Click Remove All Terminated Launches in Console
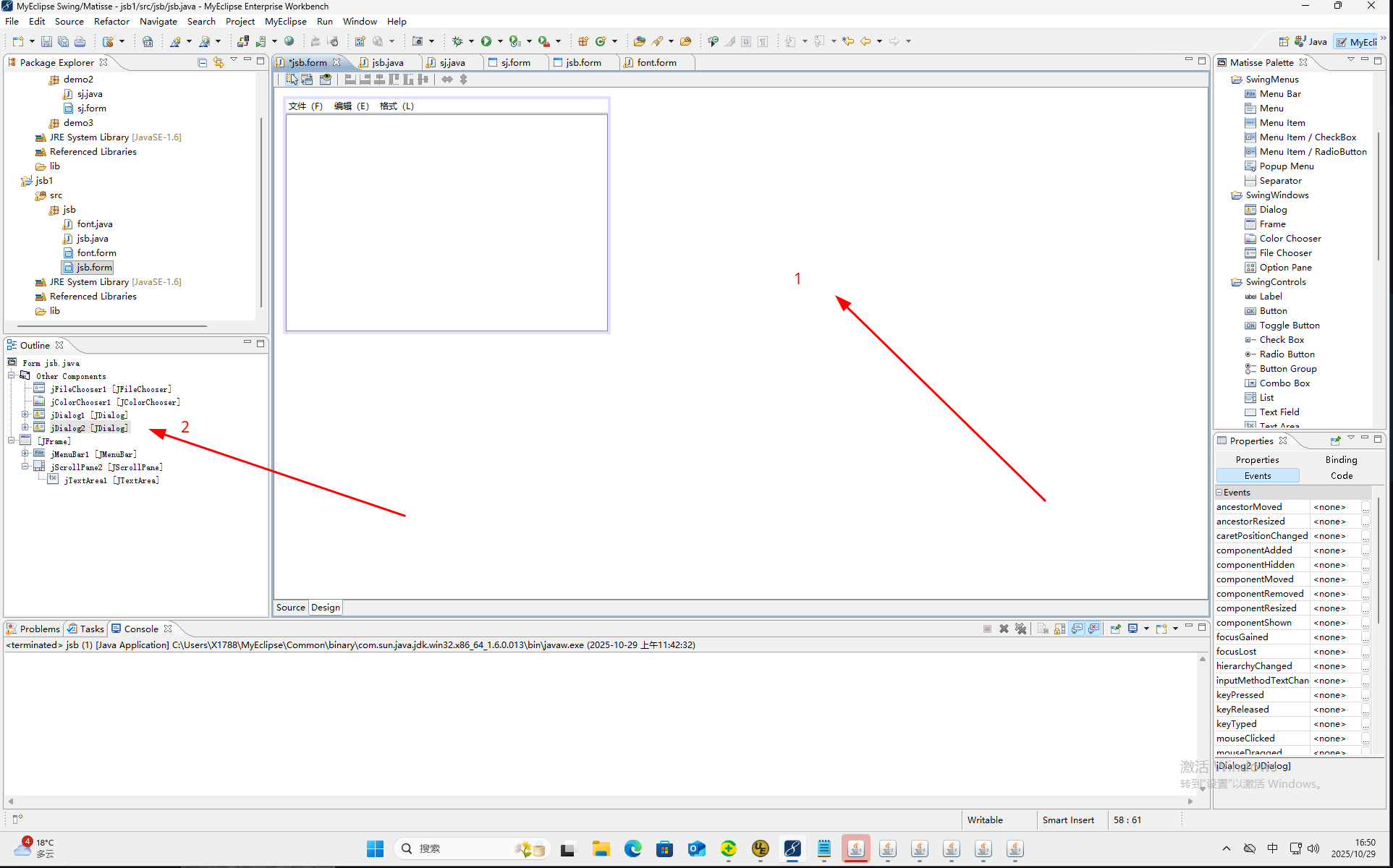The height and width of the screenshot is (868, 1393). coord(1020,629)
